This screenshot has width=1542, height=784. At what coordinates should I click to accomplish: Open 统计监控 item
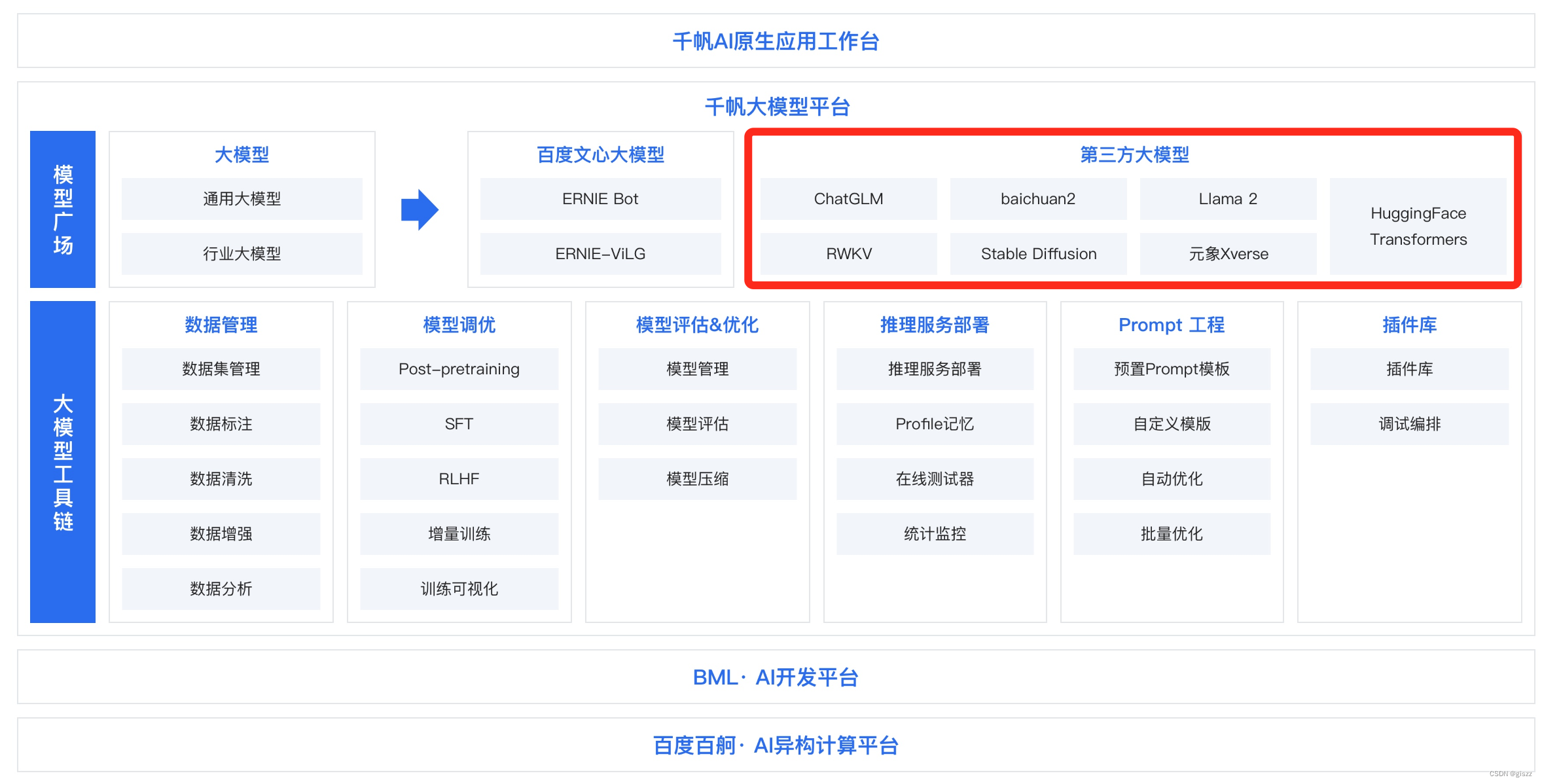[x=935, y=534]
